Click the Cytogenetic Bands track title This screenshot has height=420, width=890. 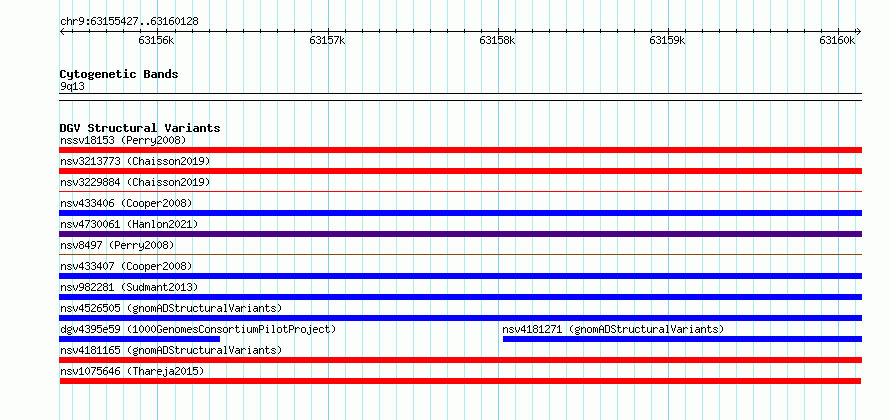(x=119, y=74)
